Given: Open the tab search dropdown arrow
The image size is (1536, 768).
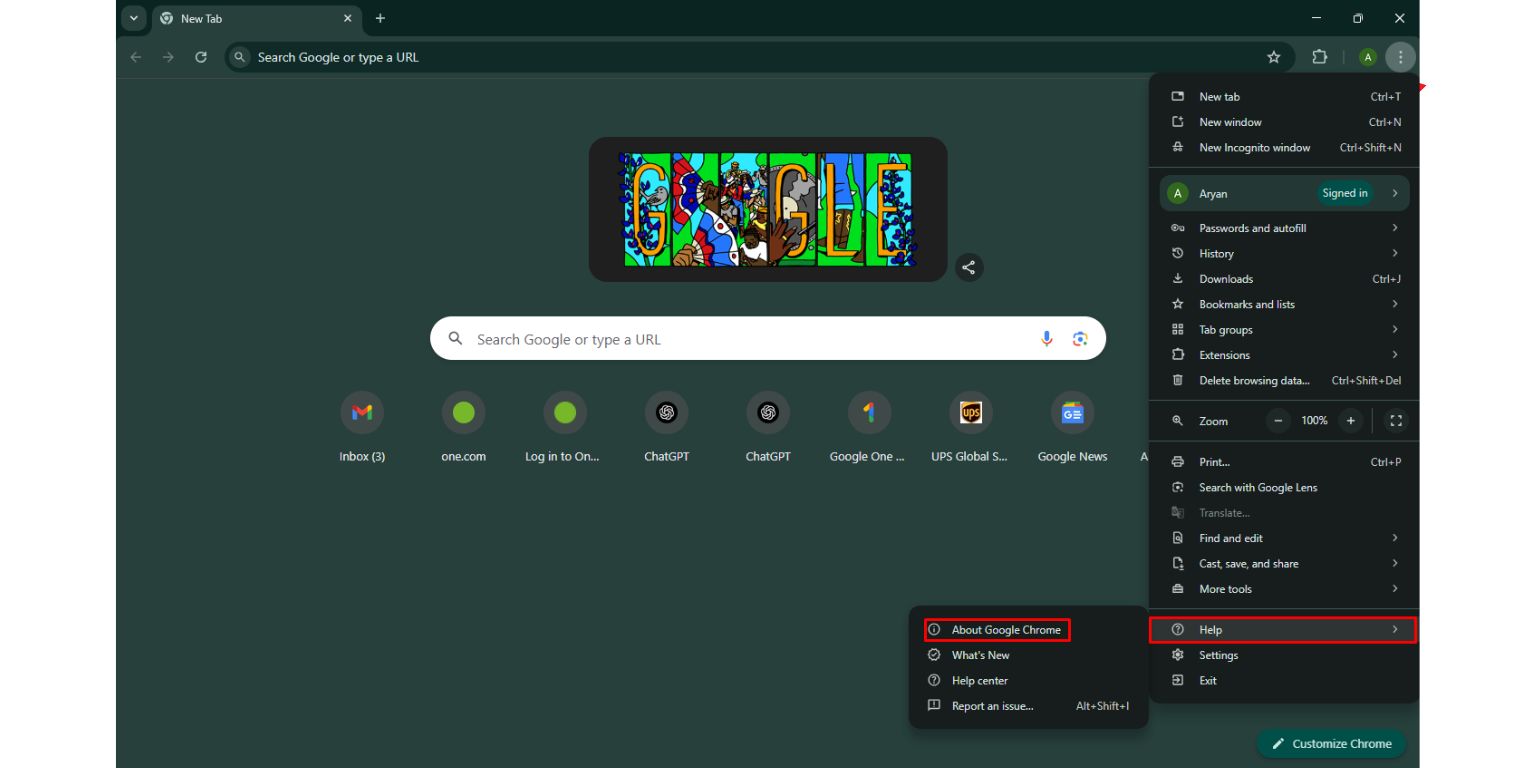Looking at the screenshot, I should pos(134,18).
